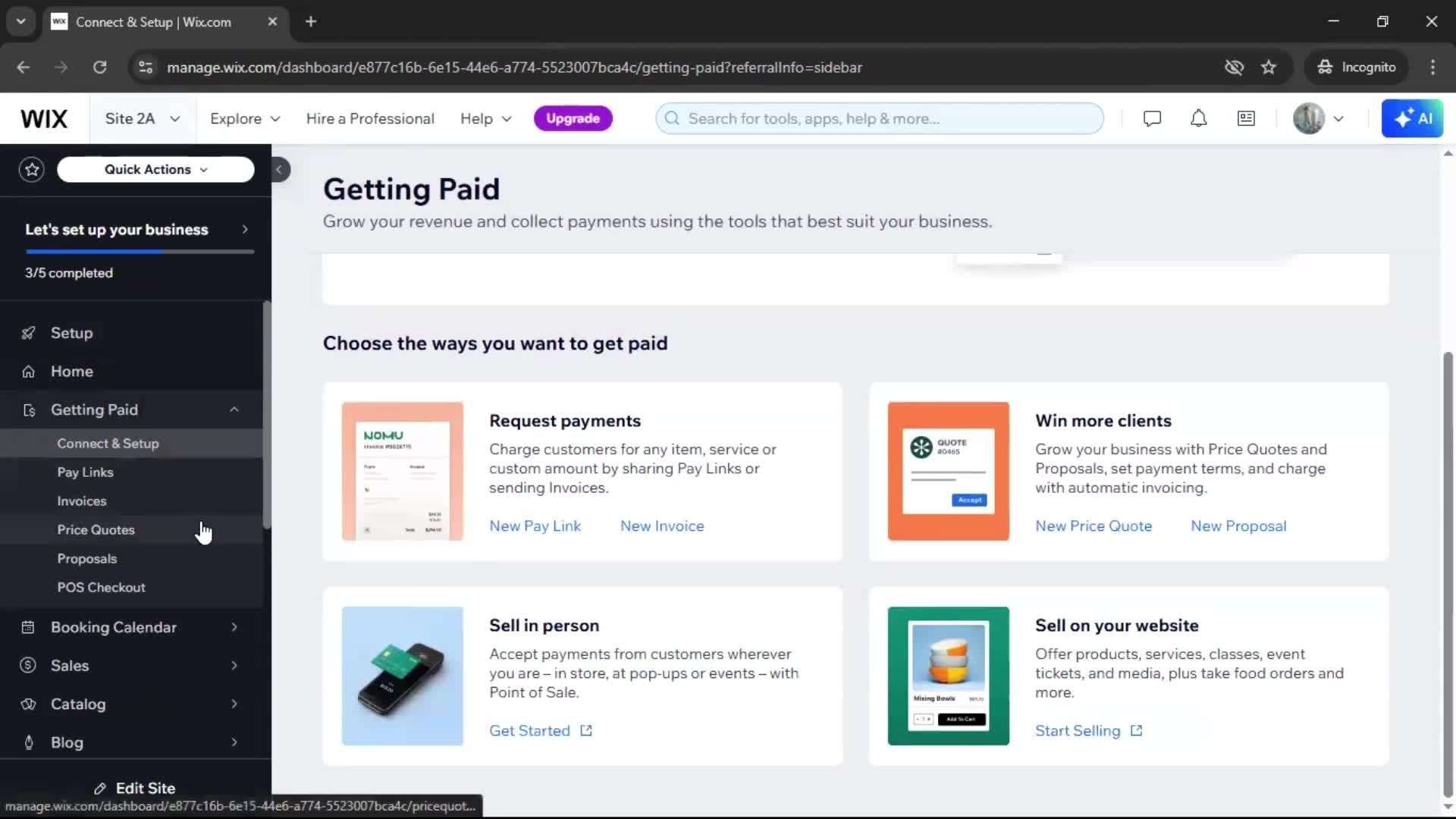This screenshot has height=819, width=1456.
Task: Open the AI assistant button
Action: click(1412, 118)
